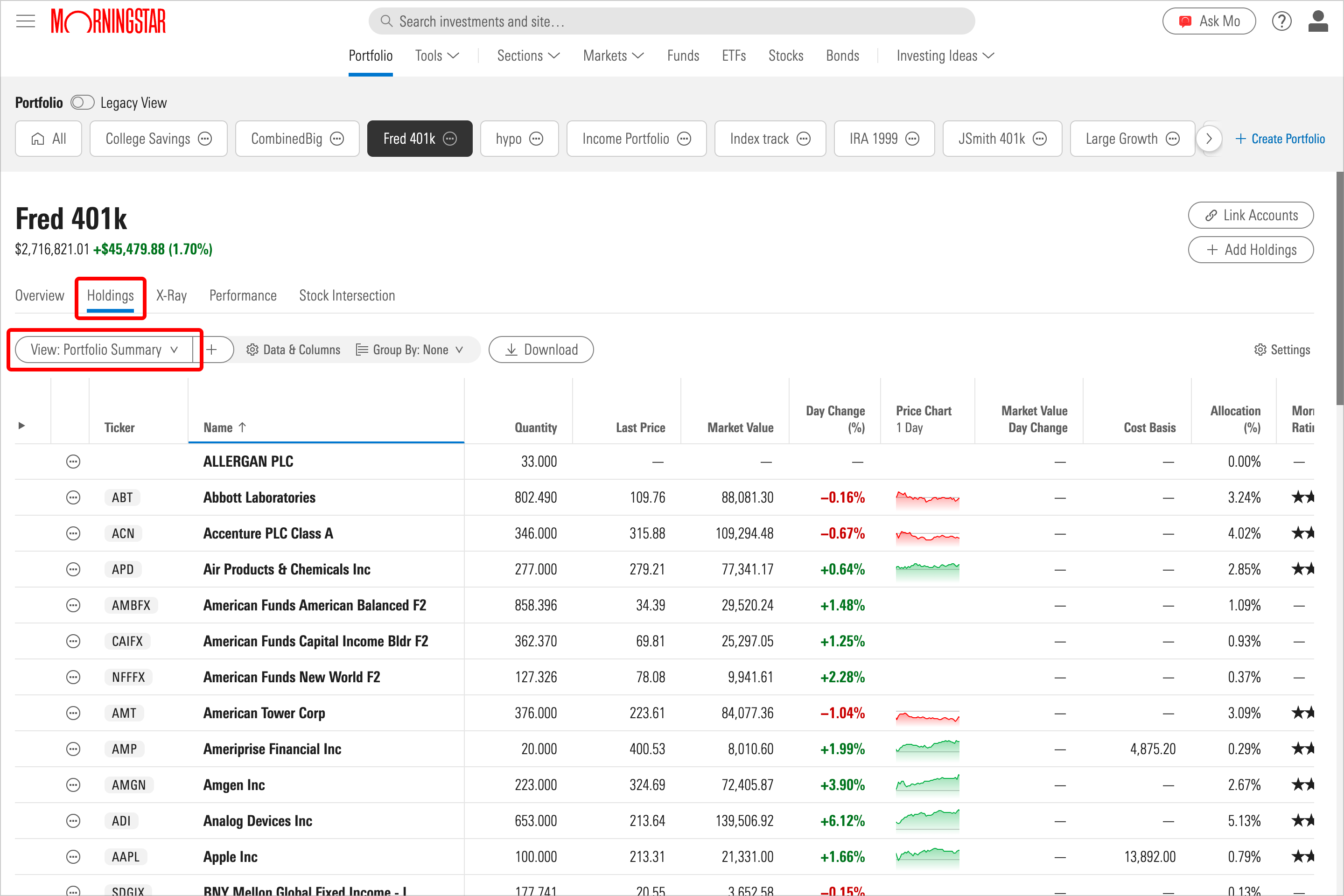Select the All portfolios chip
The width and height of the screenshot is (1344, 896).
point(49,139)
